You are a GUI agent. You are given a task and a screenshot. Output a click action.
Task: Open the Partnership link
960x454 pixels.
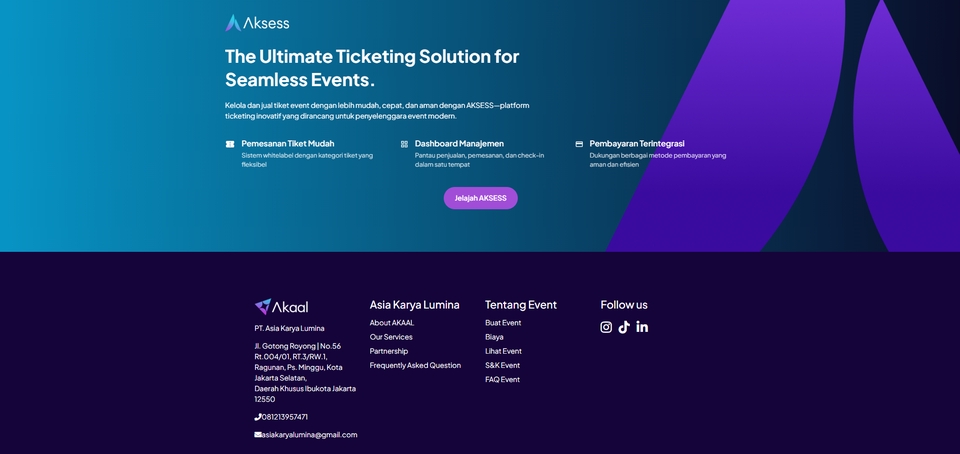(x=389, y=351)
